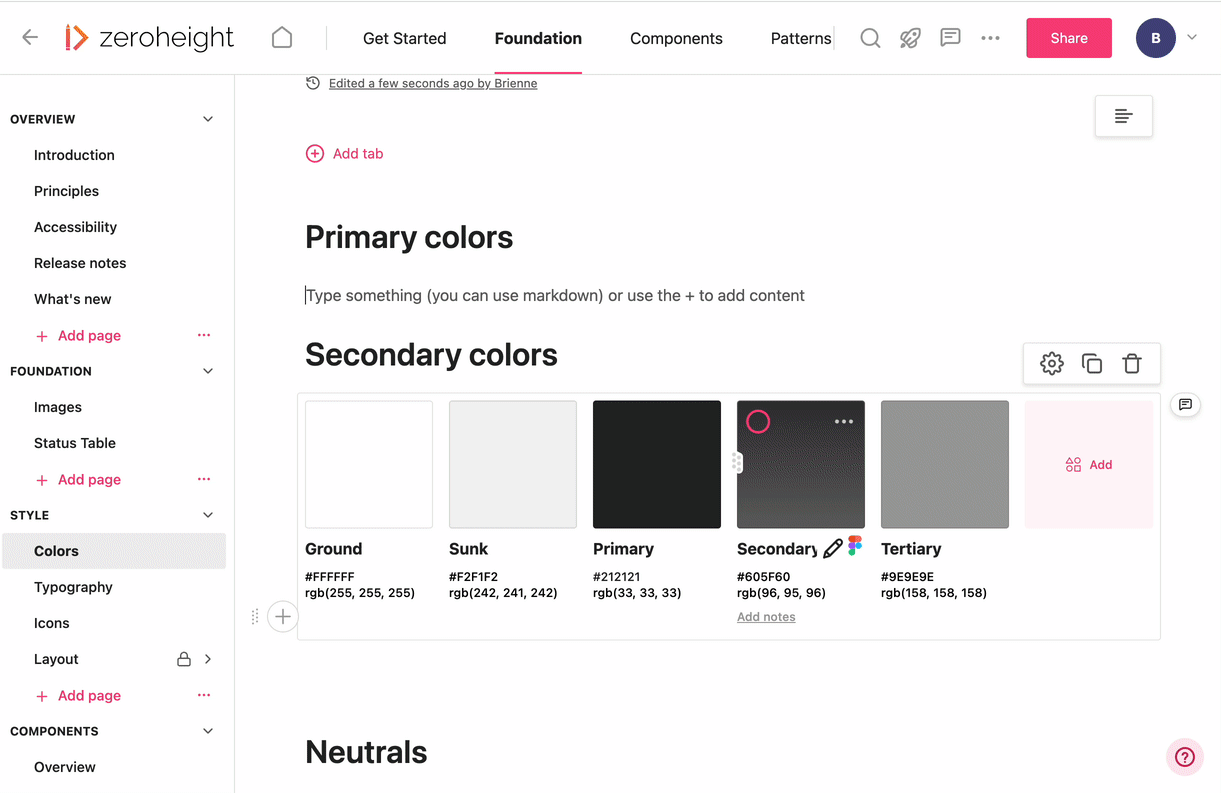The width and height of the screenshot is (1221, 793).
Task: Collapse the STYLE sidebar section
Action: tap(208, 515)
